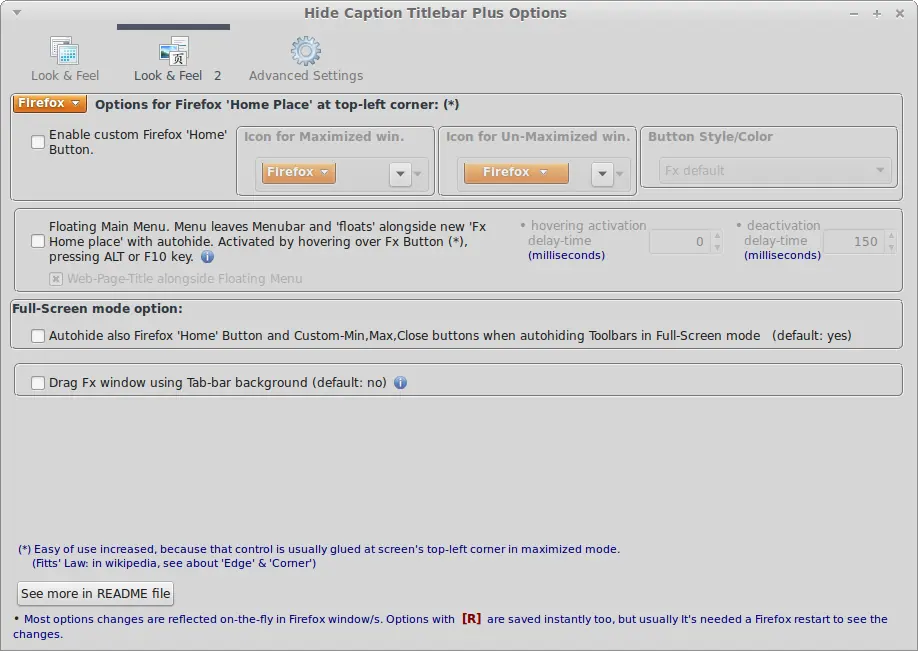Image resolution: width=918 pixels, height=651 pixels.
Task: Increase deactivation delay-time with up arrow
Action: [891, 236]
